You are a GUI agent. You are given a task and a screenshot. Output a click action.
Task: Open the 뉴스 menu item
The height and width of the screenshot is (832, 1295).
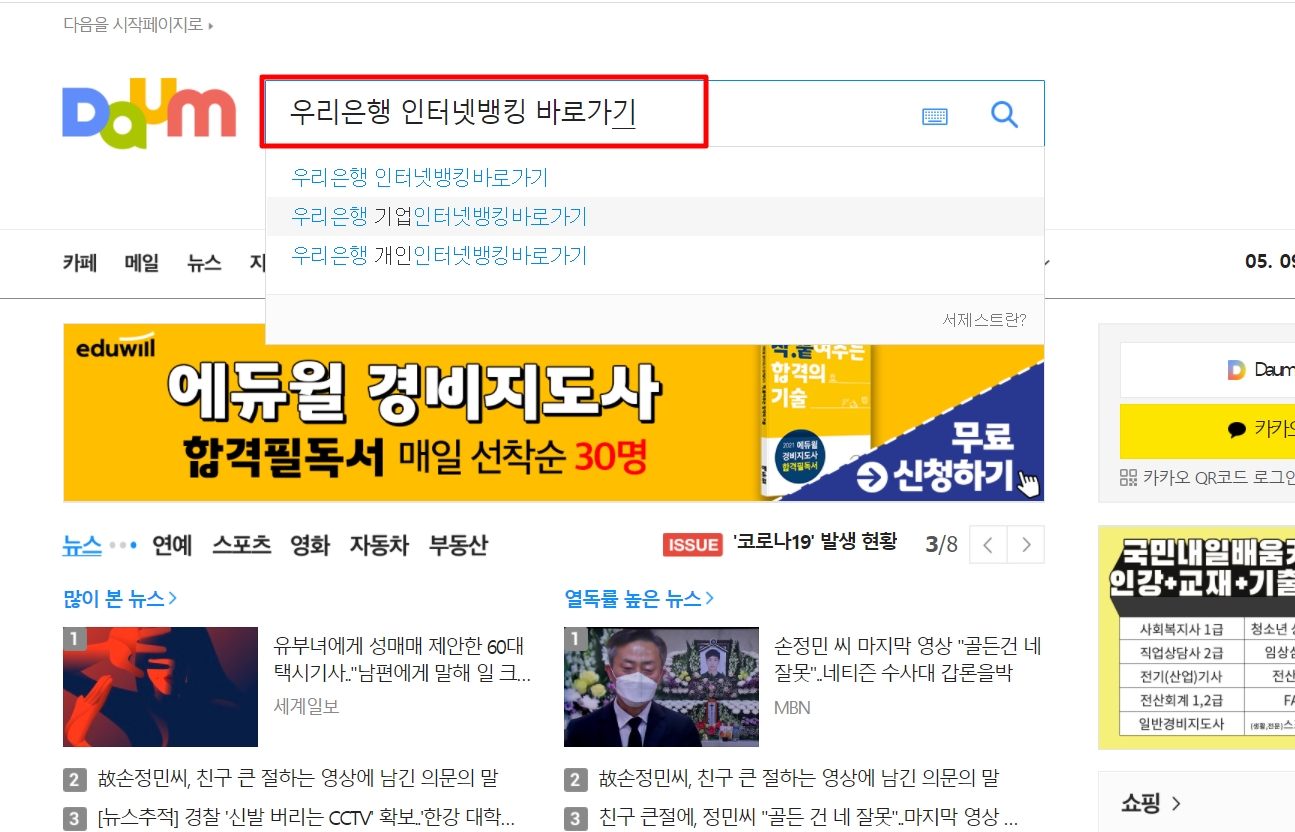pyautogui.click(x=204, y=263)
